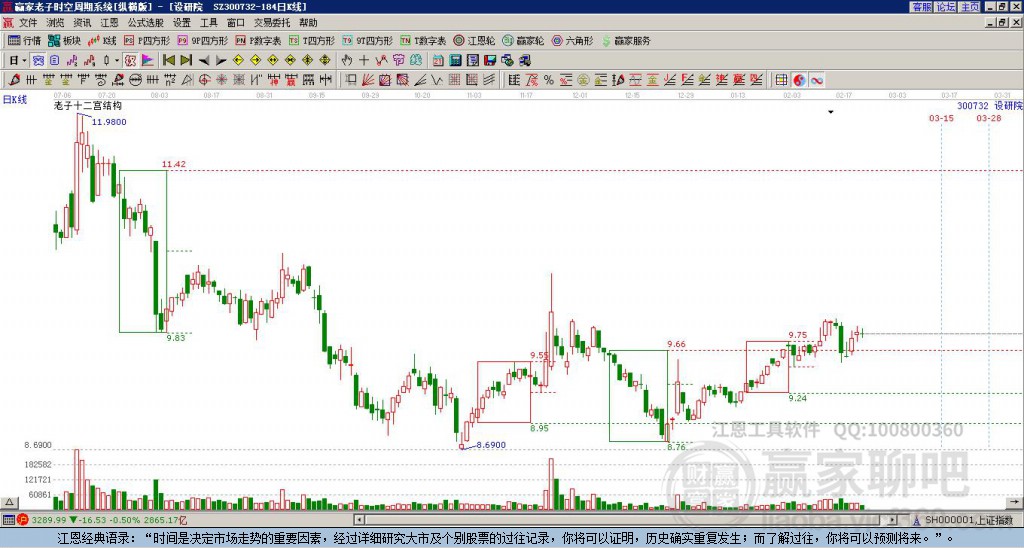This screenshot has width=1024, height=548.
Task: Click the 8.6900 low price label on chart
Action: pos(491,445)
